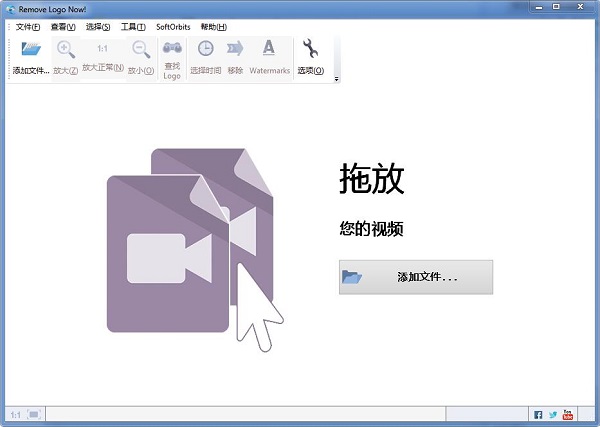The width and height of the screenshot is (600, 427).
Task: Open the 工具 menu
Action: click(x=133, y=26)
